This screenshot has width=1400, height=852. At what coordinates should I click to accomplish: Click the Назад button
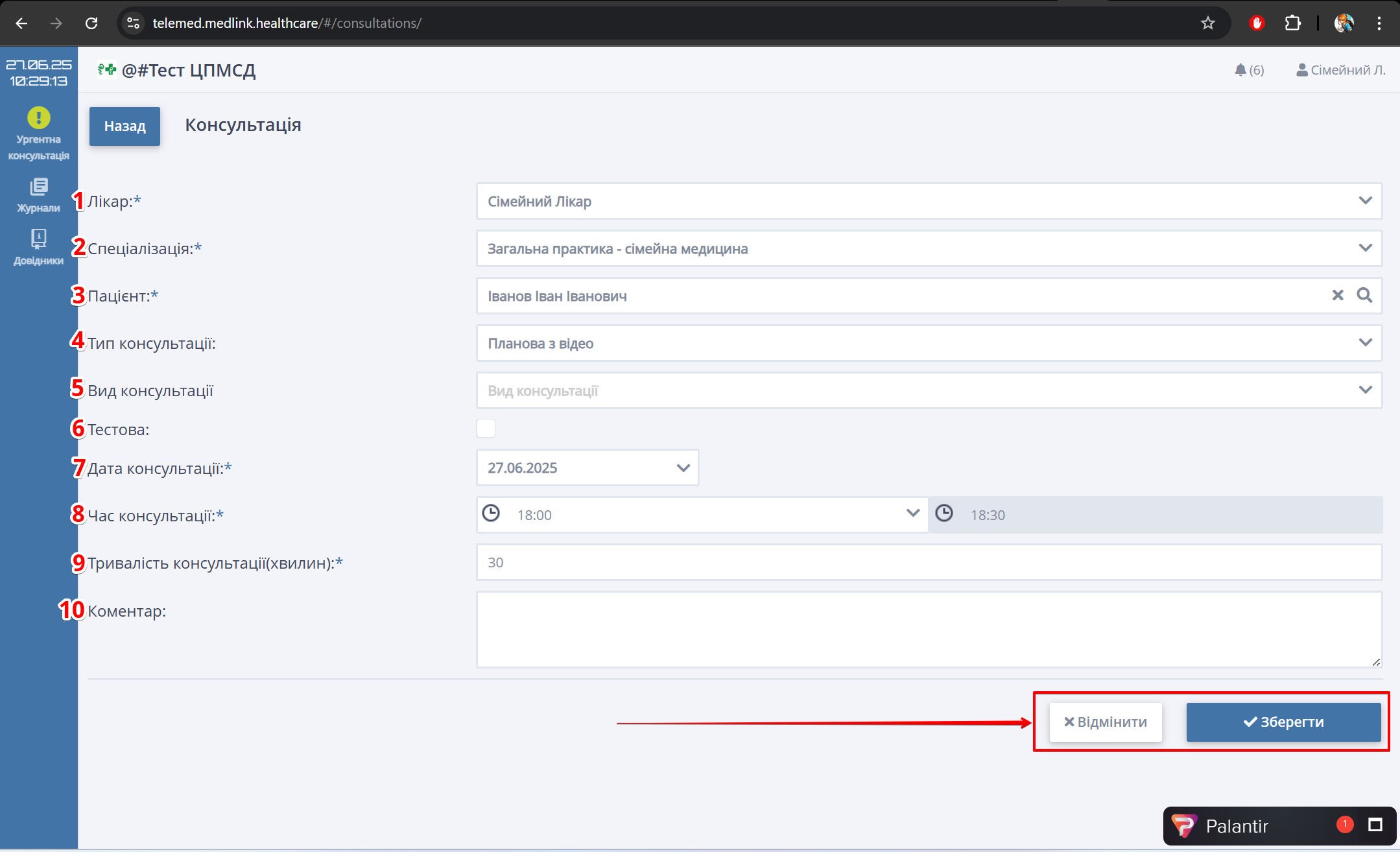125,126
